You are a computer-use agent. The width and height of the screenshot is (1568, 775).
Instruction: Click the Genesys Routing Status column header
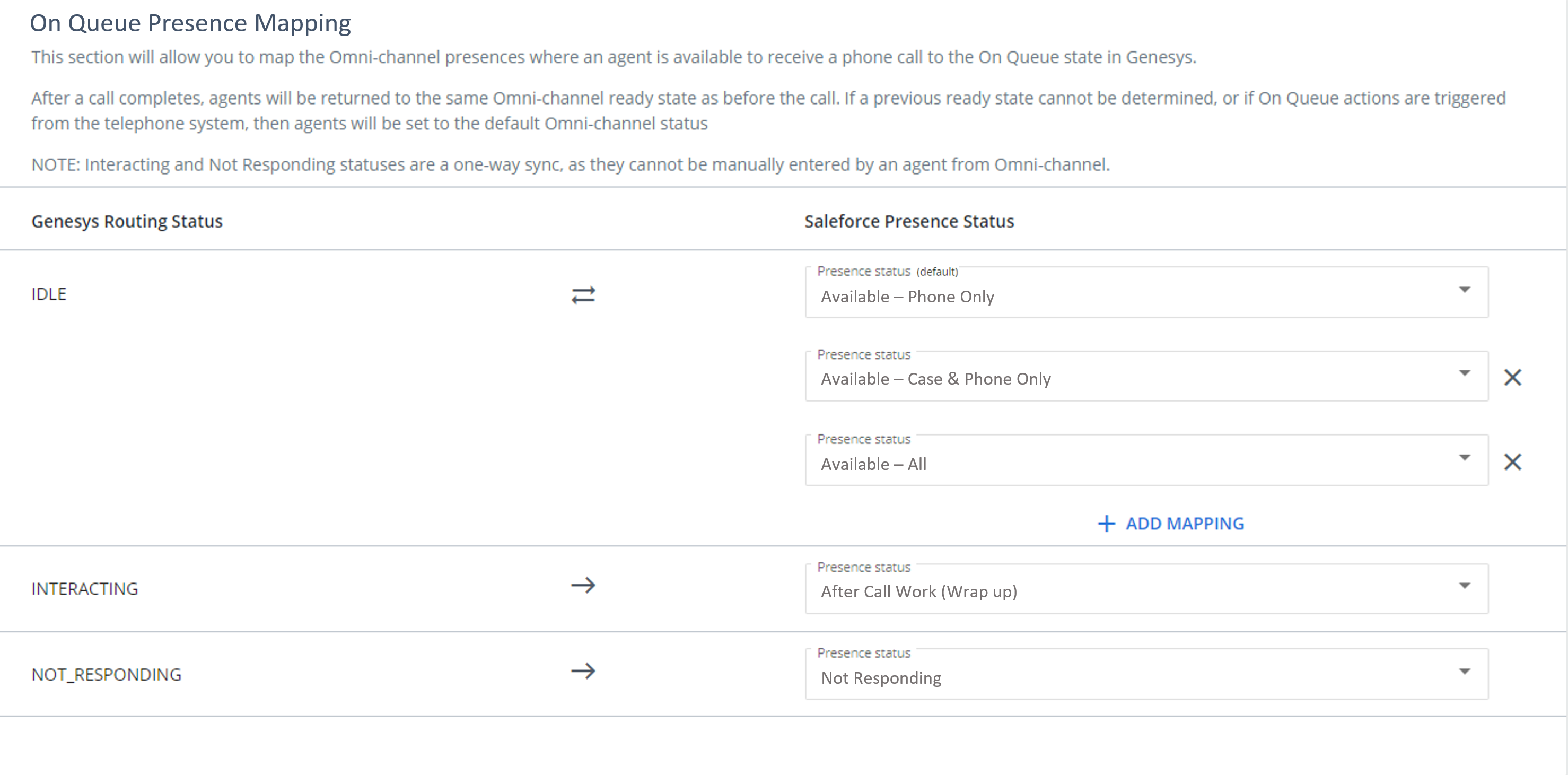[x=127, y=221]
